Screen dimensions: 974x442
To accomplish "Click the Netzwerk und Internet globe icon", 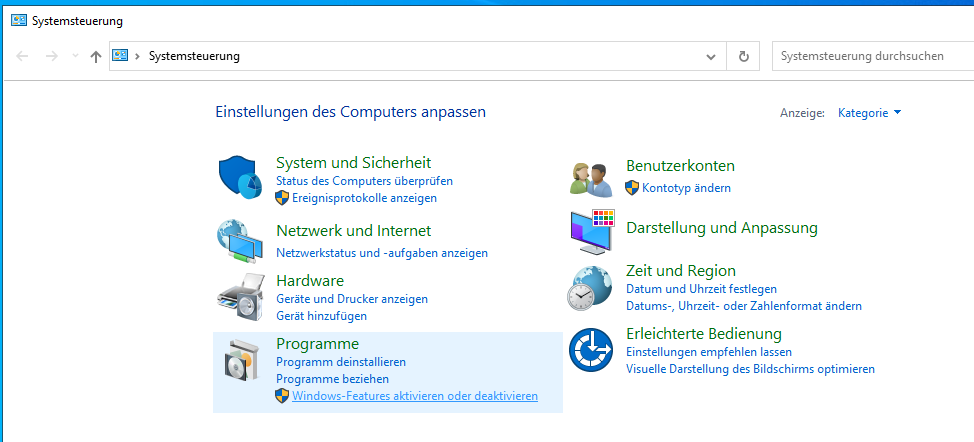I will pos(240,240).
